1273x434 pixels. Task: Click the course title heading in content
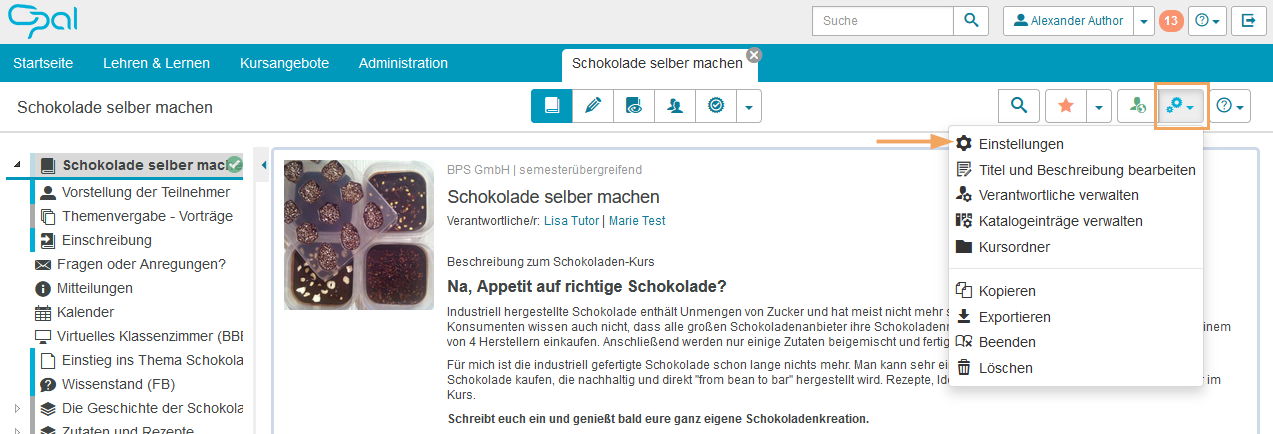coord(553,196)
